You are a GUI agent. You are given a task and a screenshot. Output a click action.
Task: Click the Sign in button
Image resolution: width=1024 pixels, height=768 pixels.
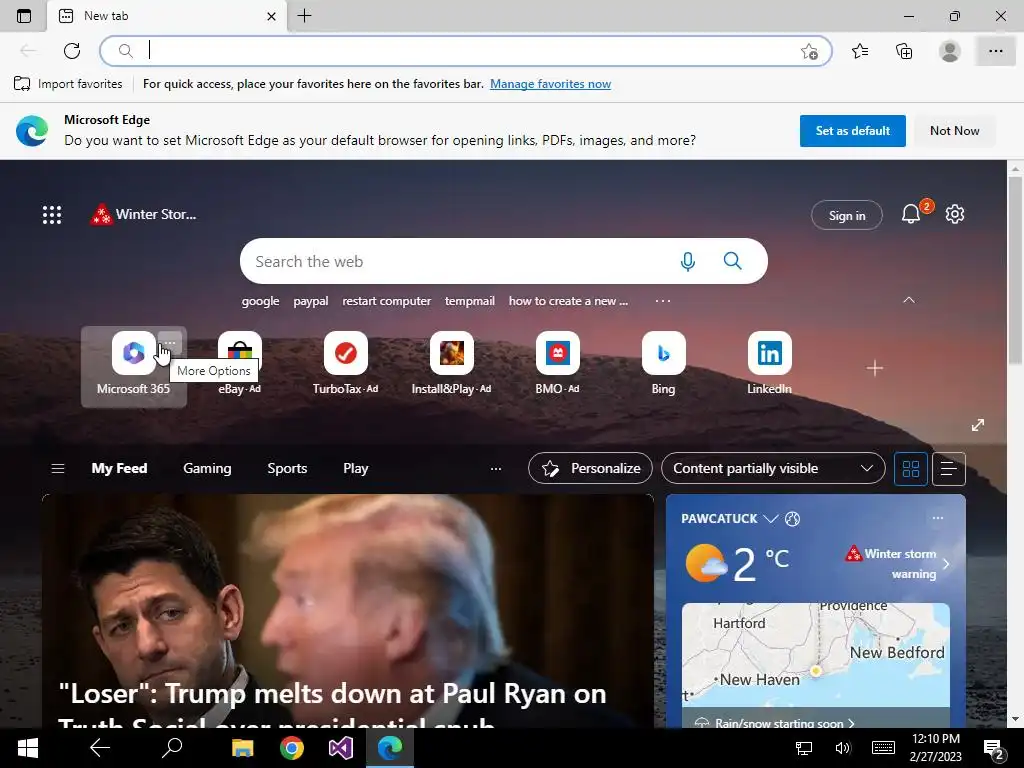(x=846, y=216)
